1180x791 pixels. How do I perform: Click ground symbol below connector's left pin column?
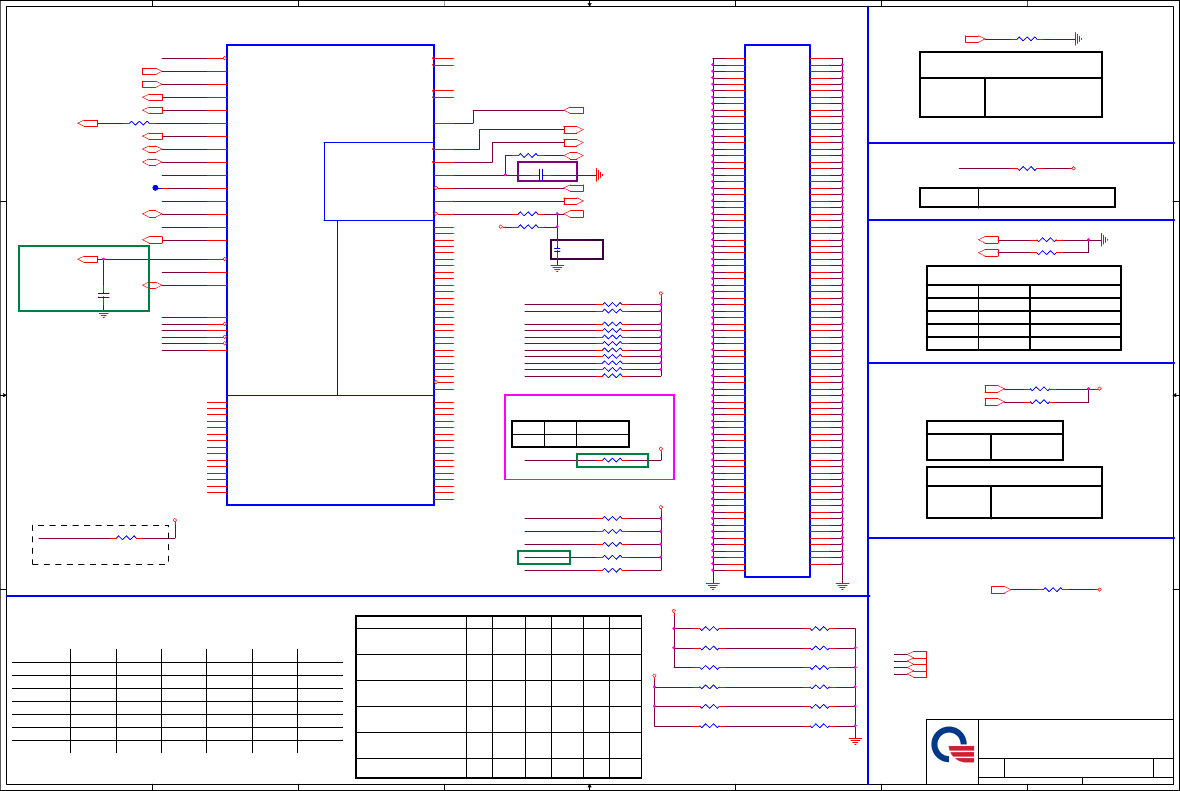(x=713, y=586)
